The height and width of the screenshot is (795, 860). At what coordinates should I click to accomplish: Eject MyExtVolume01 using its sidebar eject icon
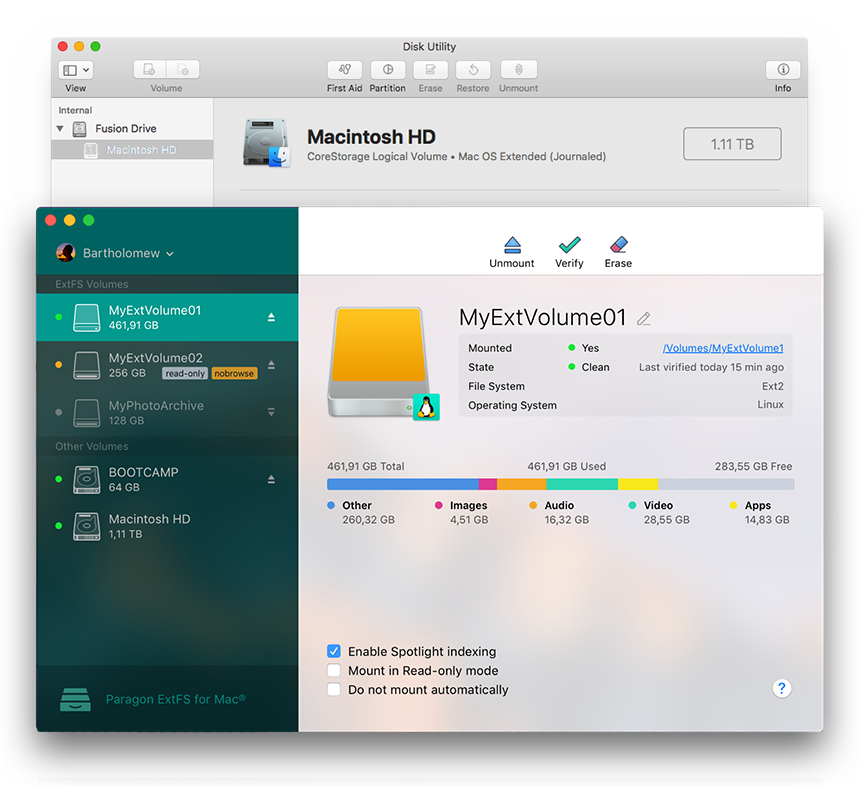click(x=271, y=317)
